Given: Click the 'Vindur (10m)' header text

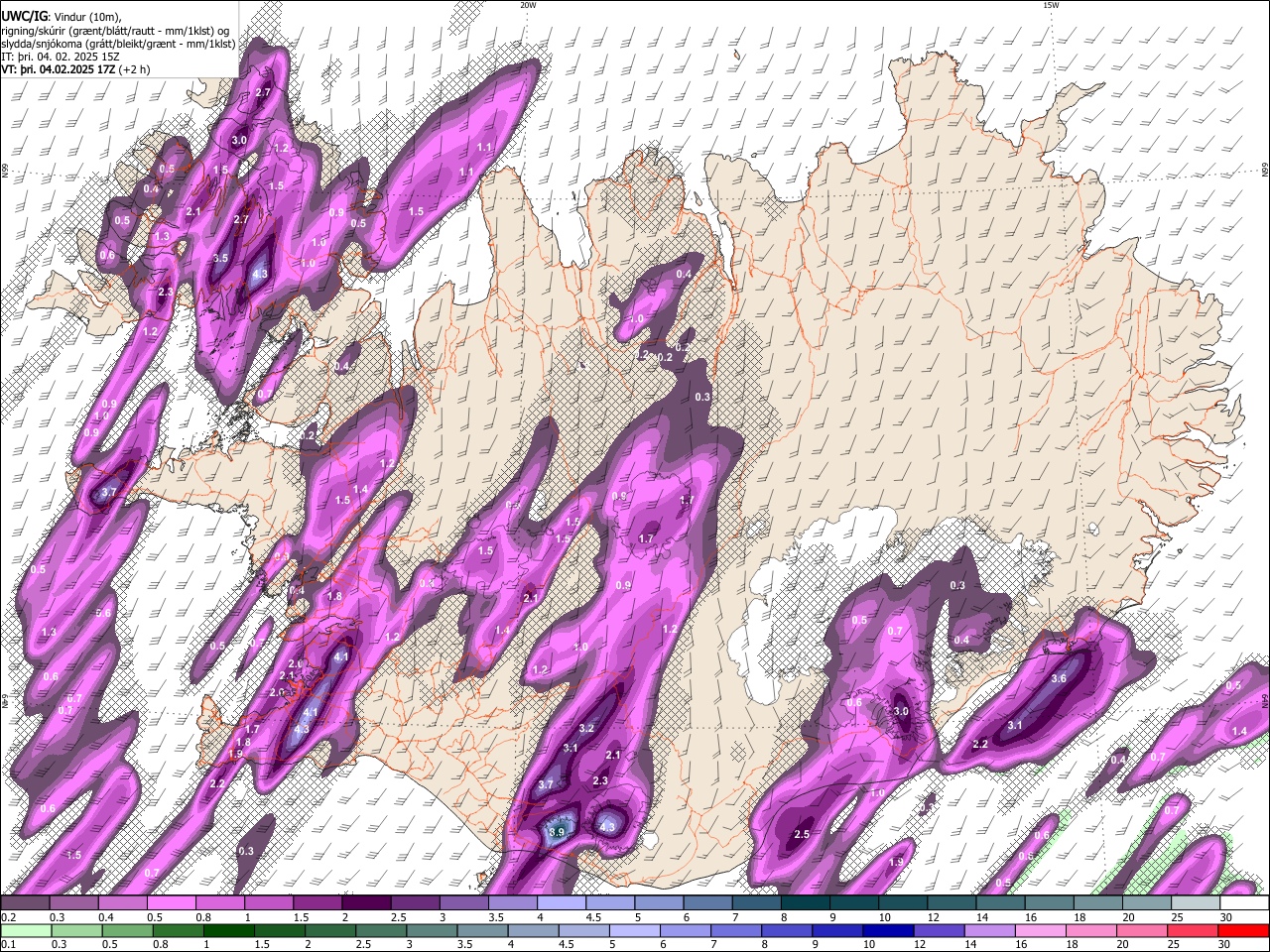Looking at the screenshot, I should (x=87, y=17).
